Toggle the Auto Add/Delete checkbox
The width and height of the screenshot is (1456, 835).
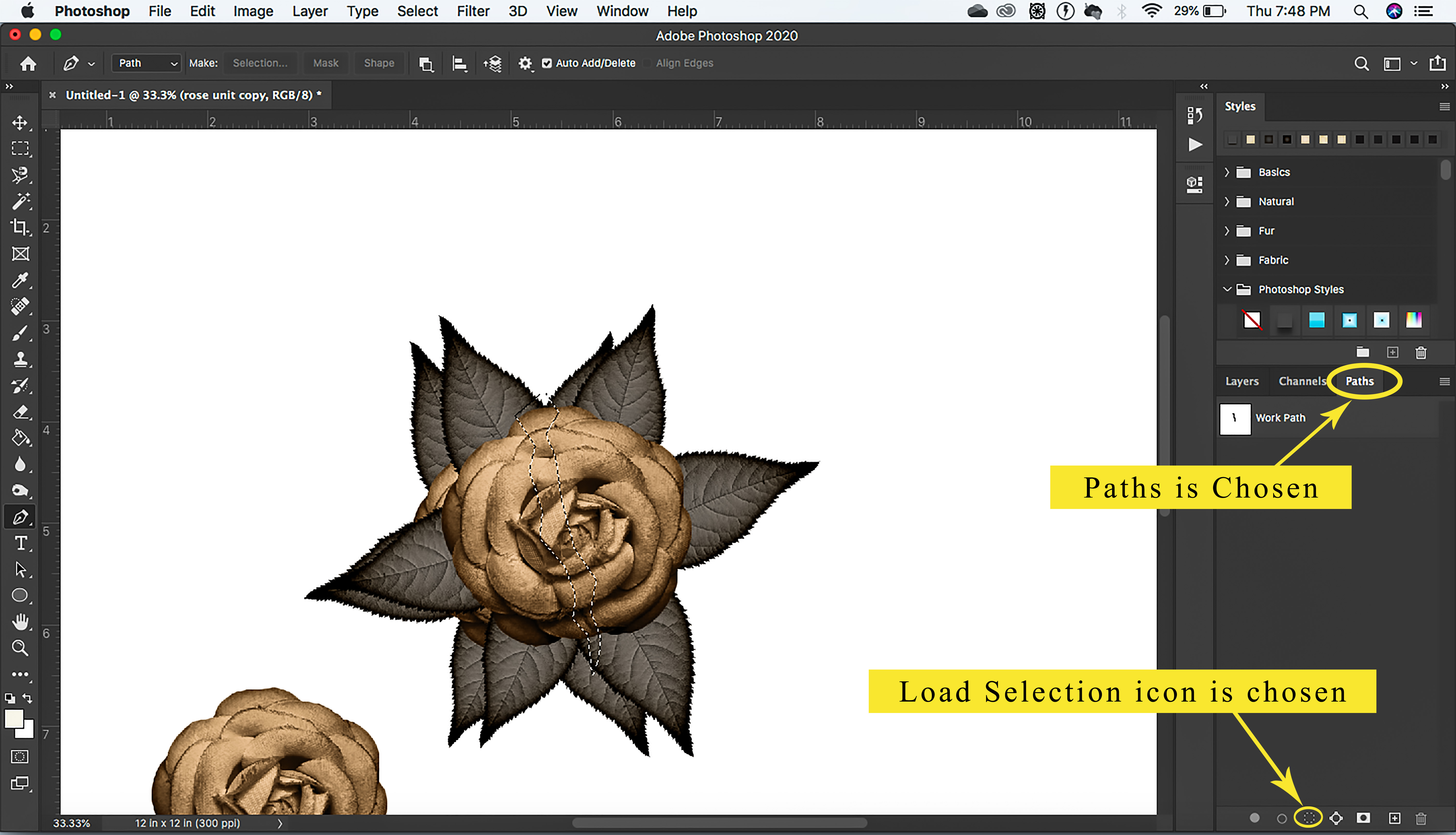(547, 63)
